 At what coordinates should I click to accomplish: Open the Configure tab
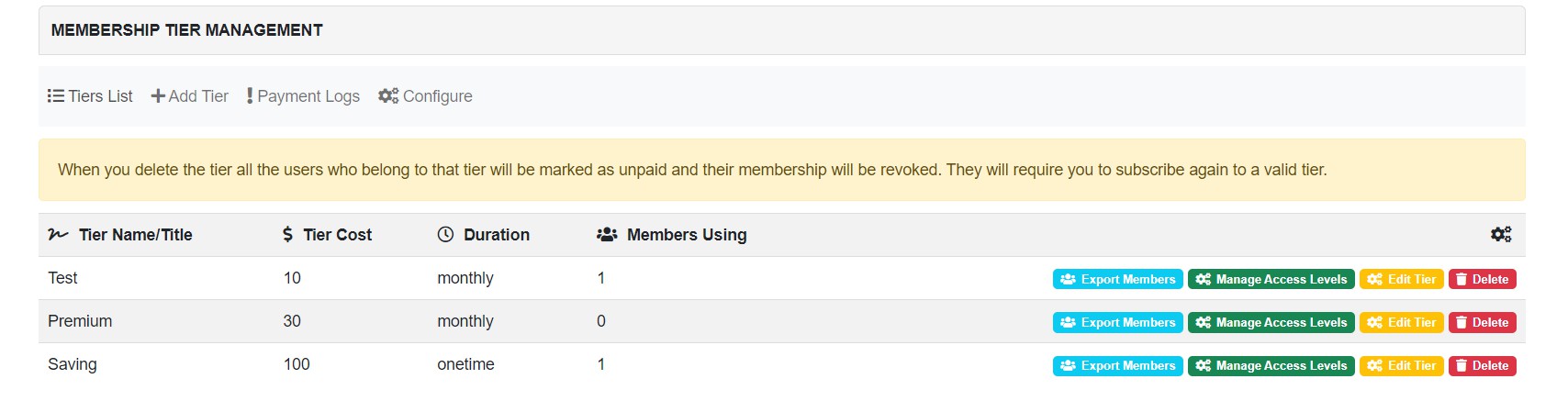tap(425, 96)
